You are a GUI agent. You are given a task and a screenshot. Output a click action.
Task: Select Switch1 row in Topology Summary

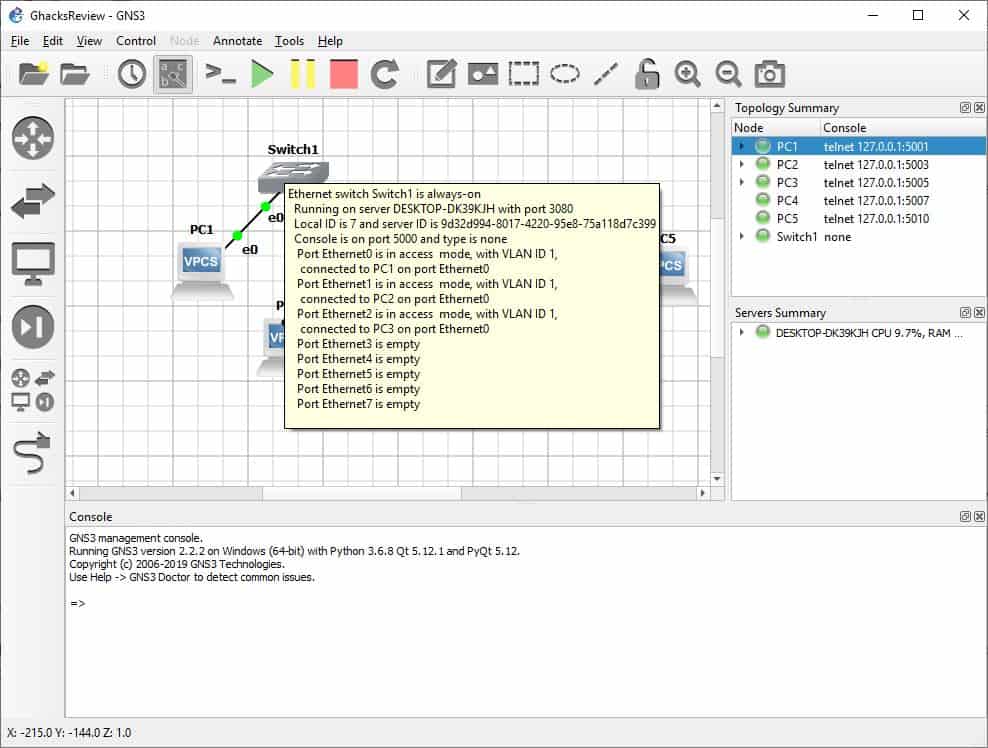859,236
